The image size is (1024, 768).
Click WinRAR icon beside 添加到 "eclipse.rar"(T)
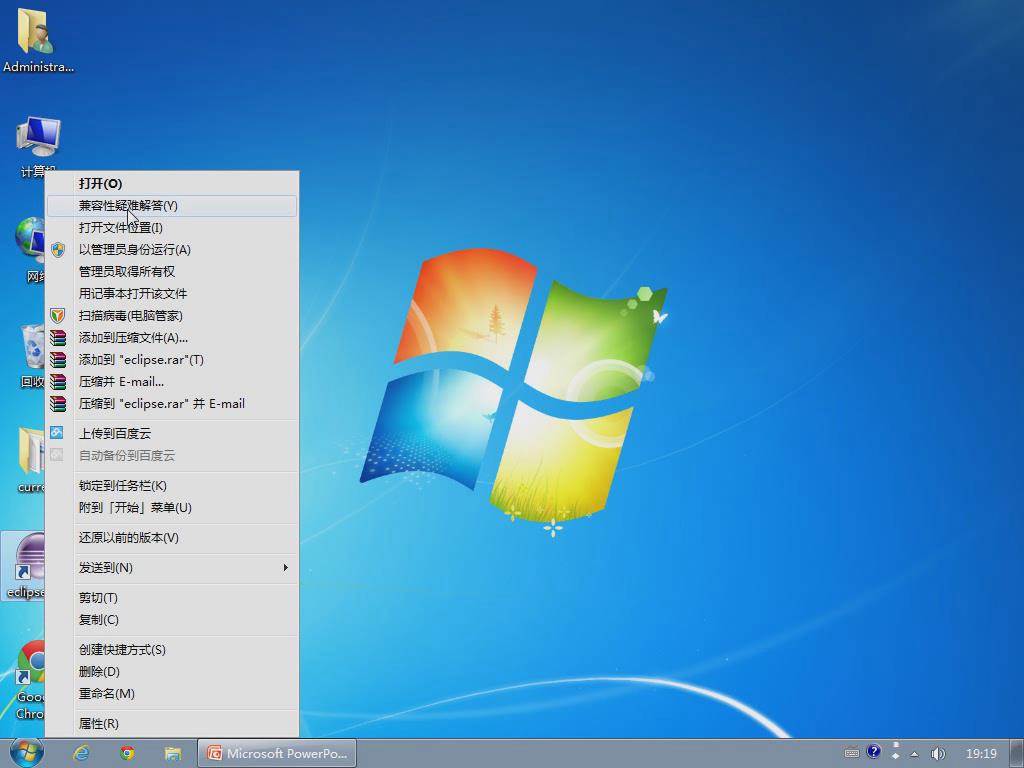click(58, 360)
